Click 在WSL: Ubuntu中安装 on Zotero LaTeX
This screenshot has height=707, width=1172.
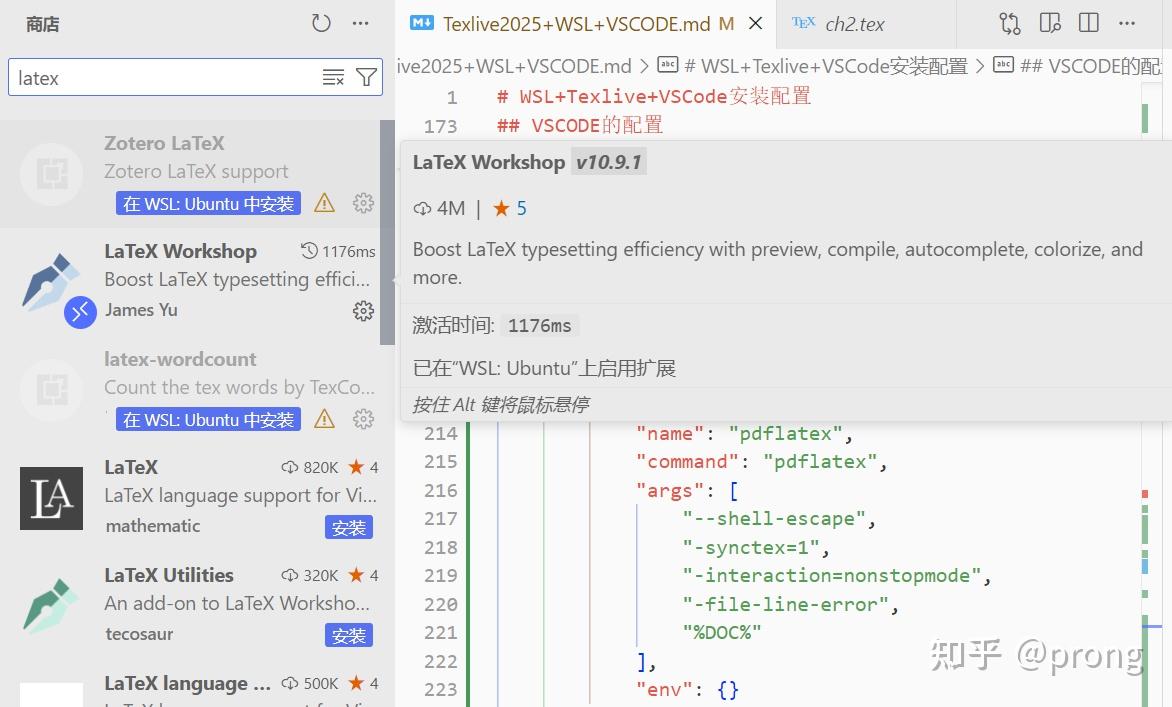pos(207,203)
